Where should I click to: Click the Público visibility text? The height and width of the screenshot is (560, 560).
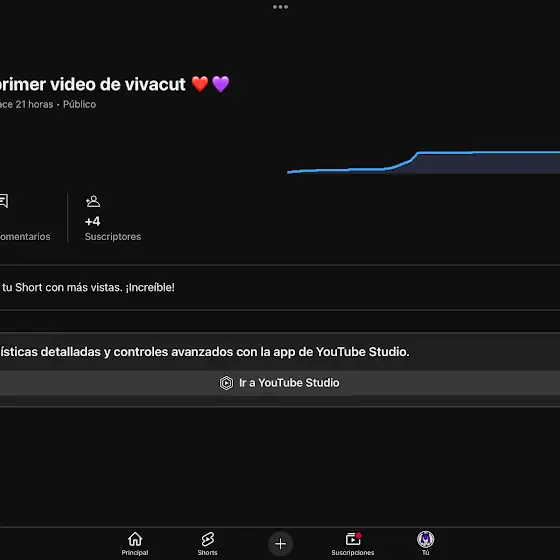[79, 104]
